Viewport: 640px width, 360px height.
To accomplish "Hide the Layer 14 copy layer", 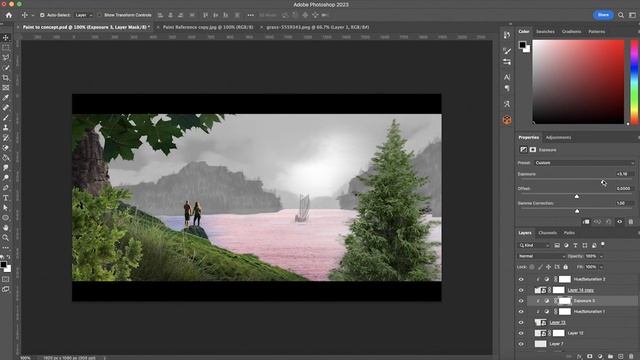I will (521, 290).
